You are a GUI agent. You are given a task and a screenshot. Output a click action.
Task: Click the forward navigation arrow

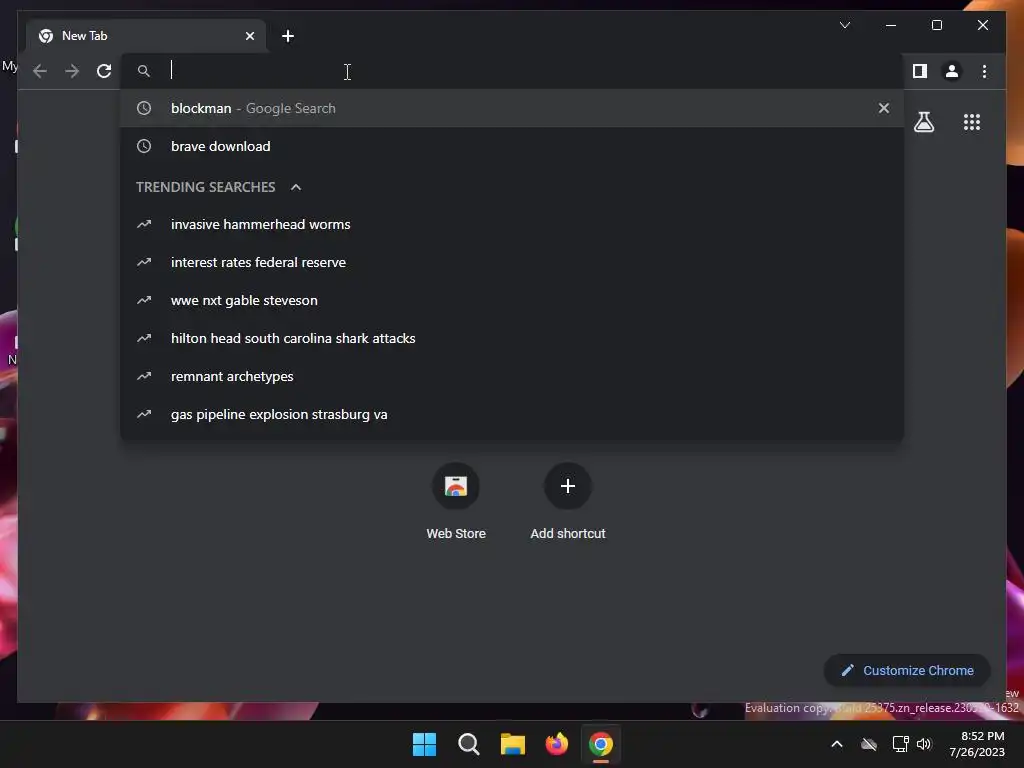pos(72,71)
